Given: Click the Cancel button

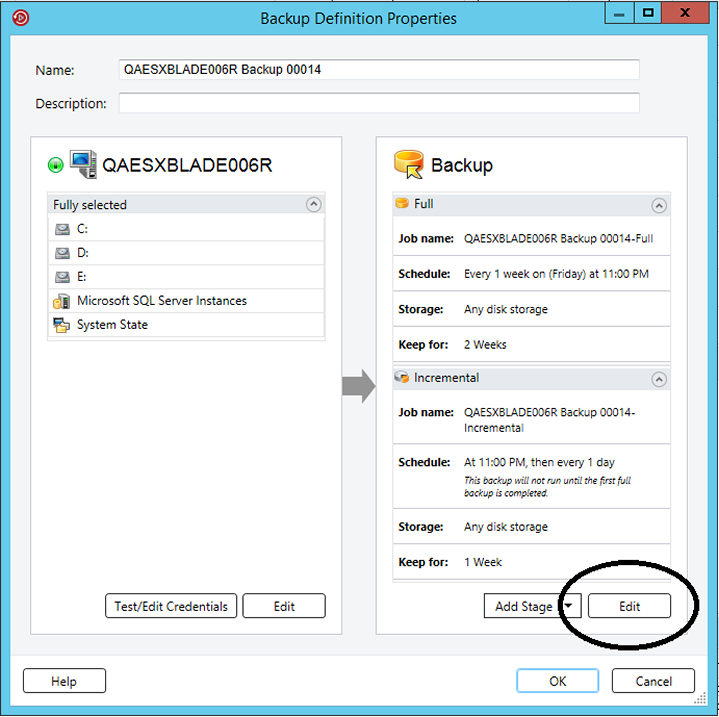Looking at the screenshot, I should [x=653, y=681].
